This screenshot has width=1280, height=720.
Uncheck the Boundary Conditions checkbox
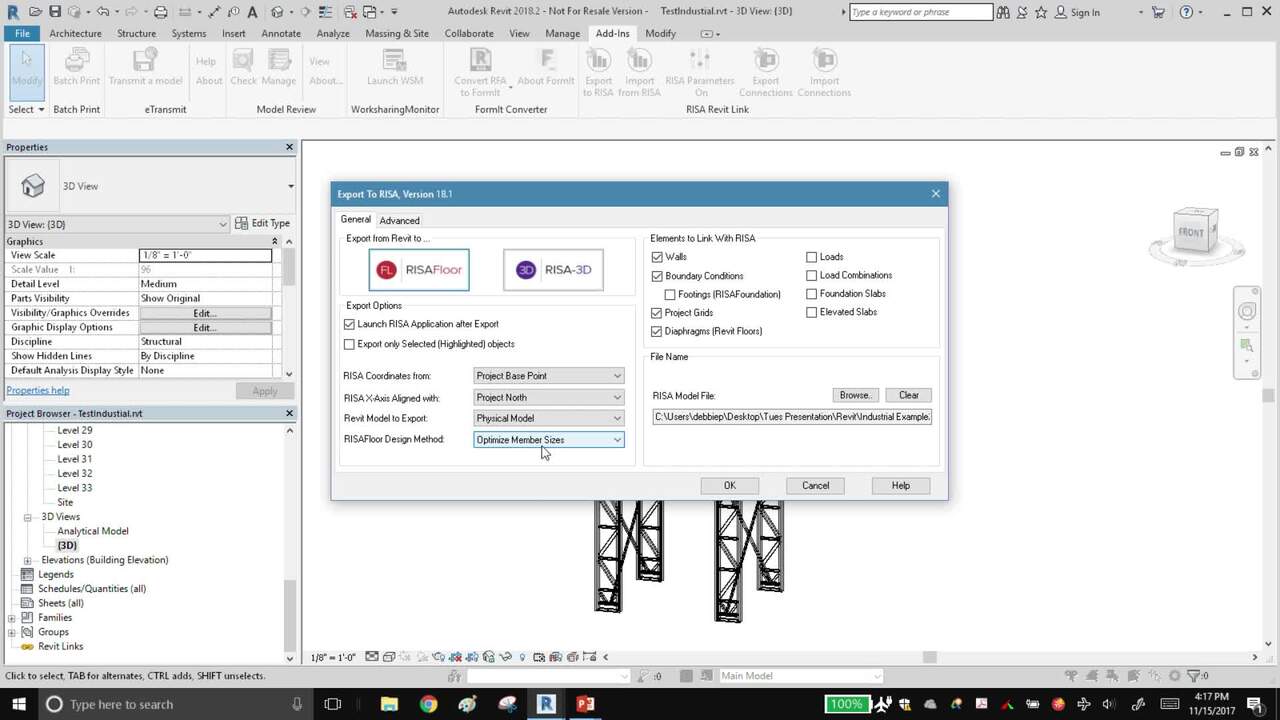tap(657, 276)
